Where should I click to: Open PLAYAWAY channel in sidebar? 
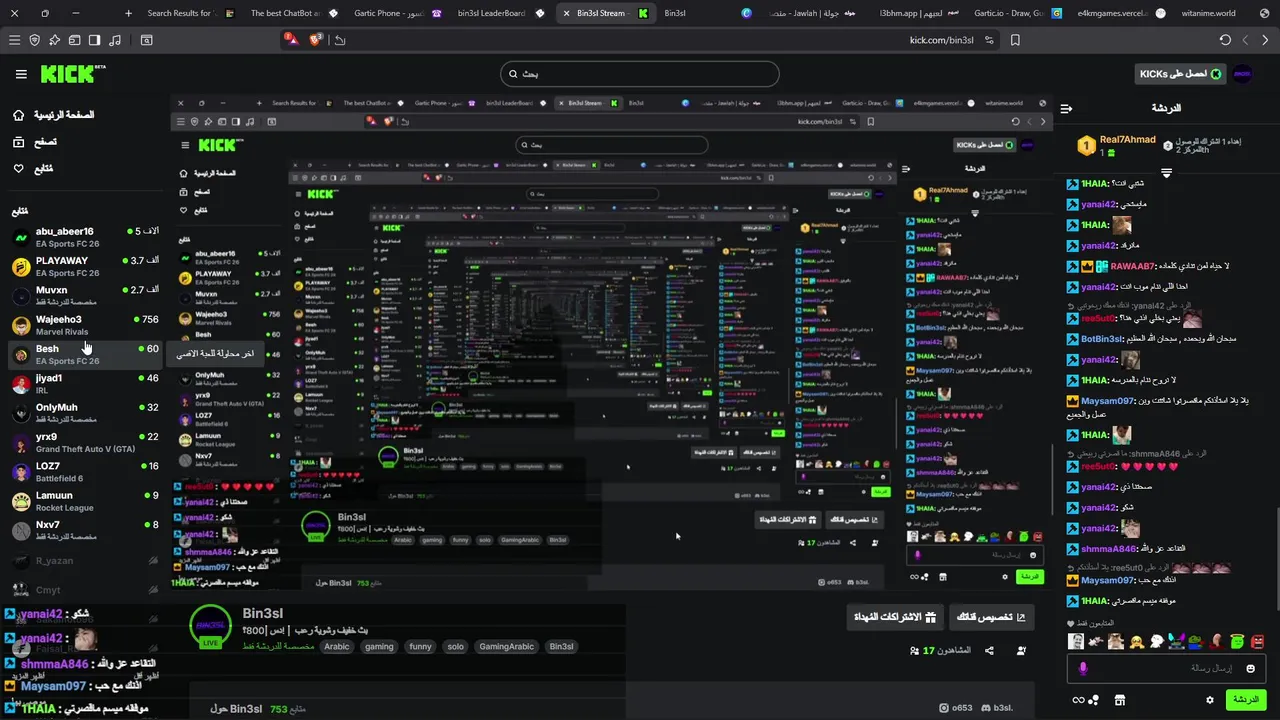coord(84,266)
